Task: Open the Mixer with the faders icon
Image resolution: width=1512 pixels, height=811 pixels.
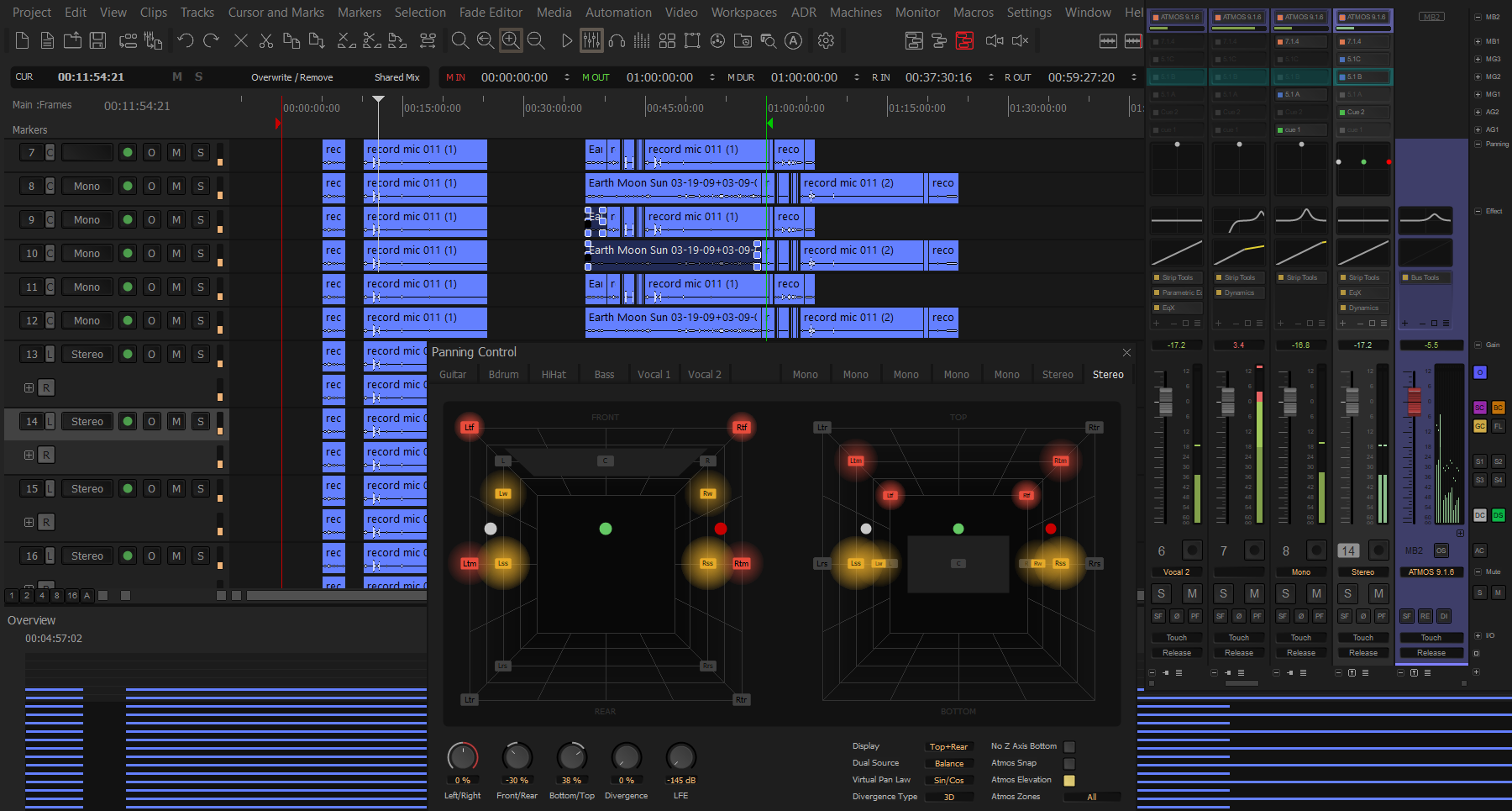Action: (x=591, y=40)
